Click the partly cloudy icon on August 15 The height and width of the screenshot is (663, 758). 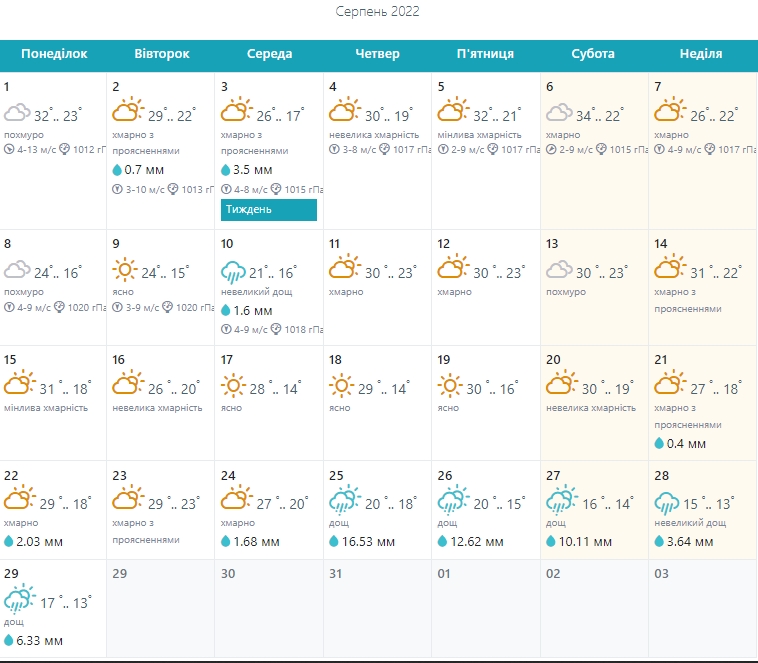tap(18, 385)
